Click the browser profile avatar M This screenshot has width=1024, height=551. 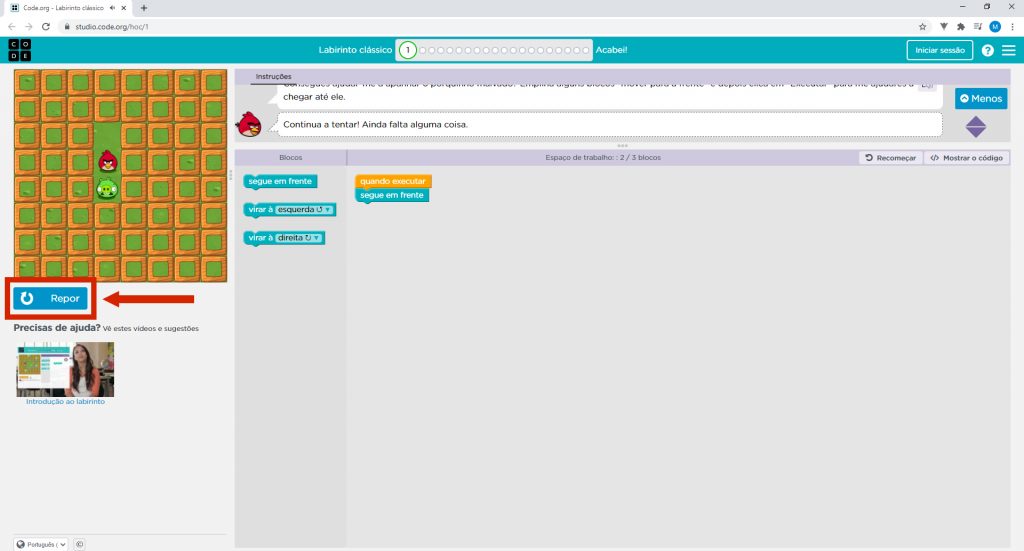tap(995, 27)
